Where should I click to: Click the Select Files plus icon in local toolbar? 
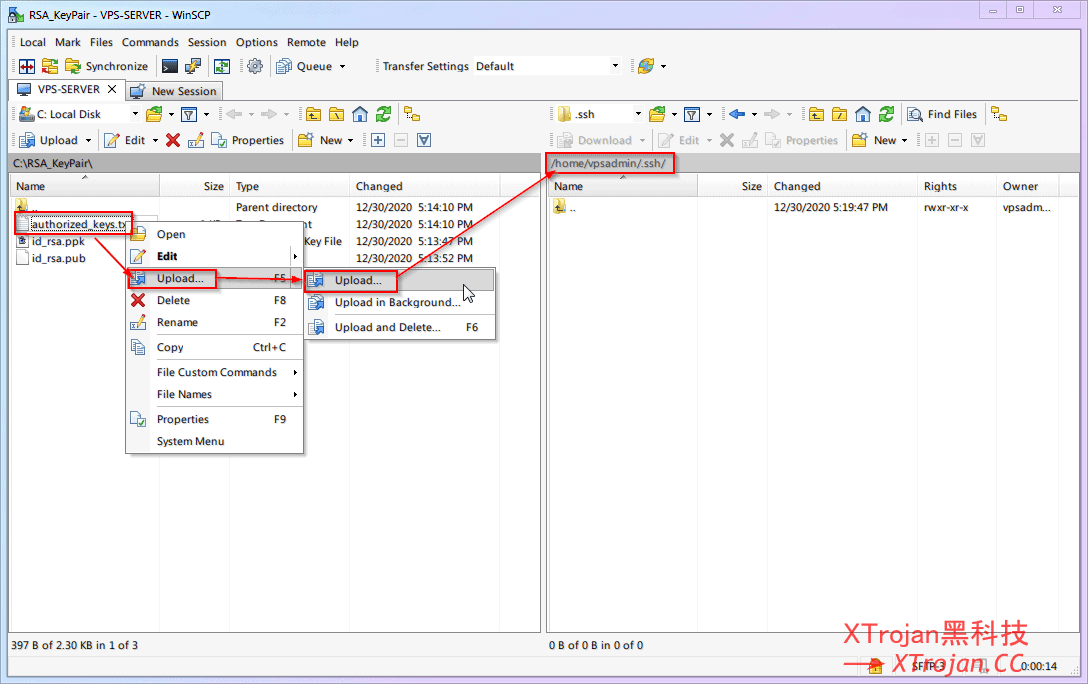(378, 140)
